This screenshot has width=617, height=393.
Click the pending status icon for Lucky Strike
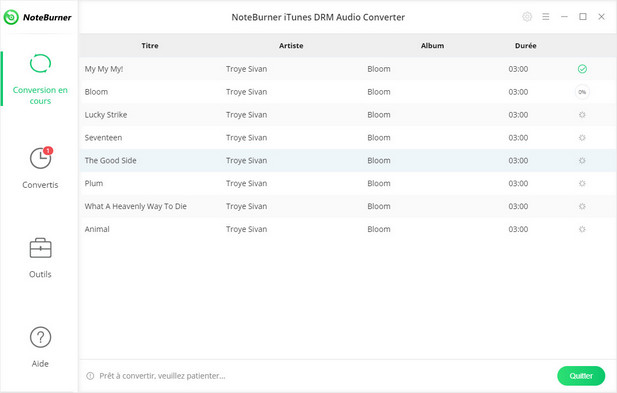[x=582, y=115]
